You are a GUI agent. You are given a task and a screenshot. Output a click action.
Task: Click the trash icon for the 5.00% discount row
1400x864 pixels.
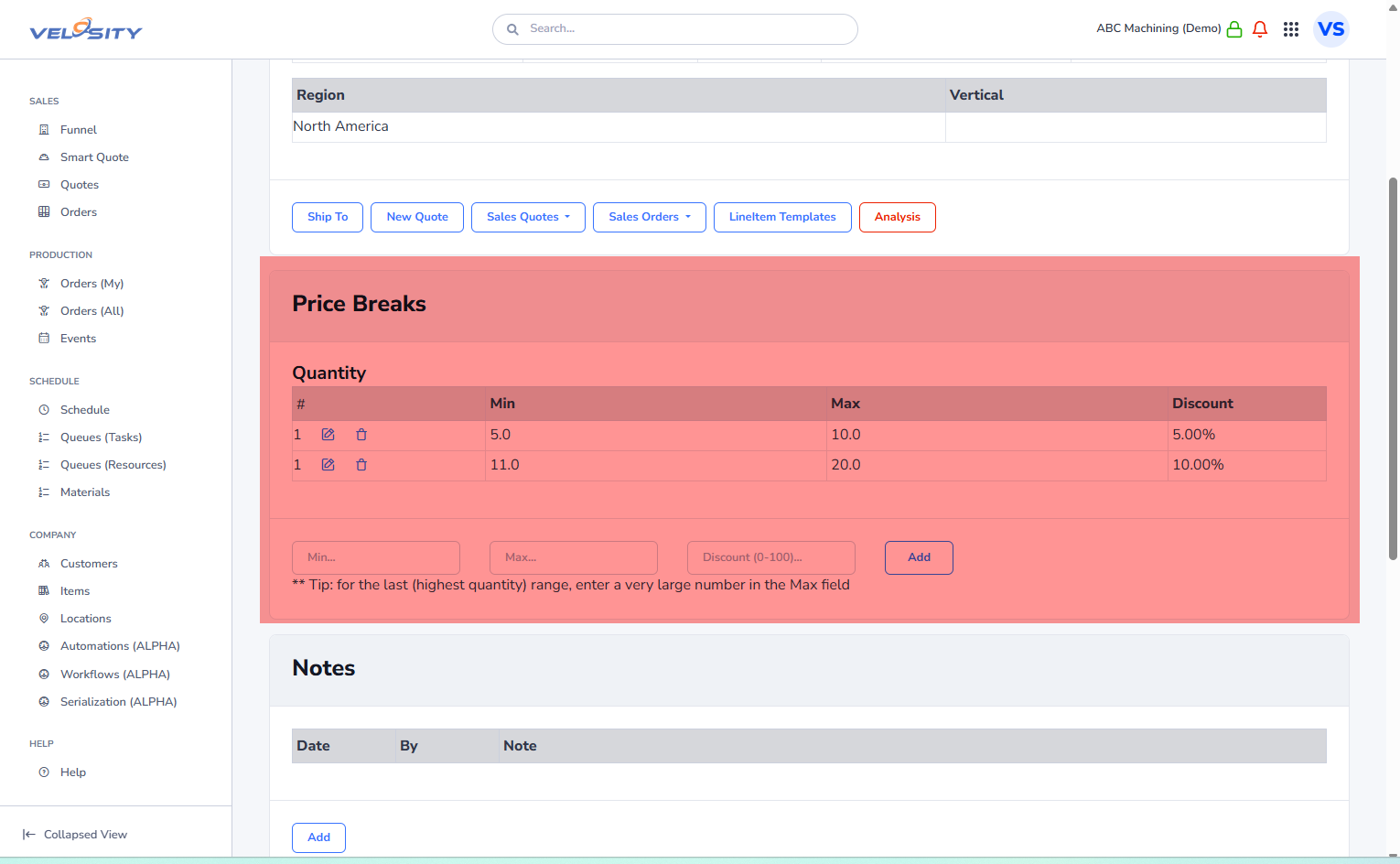pyautogui.click(x=361, y=435)
